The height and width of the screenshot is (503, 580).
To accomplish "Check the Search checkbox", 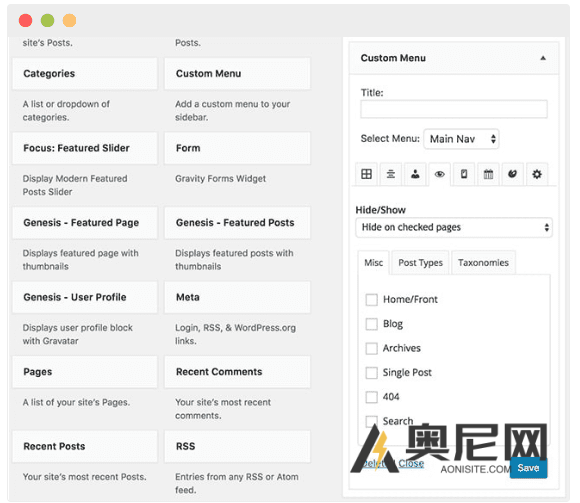I will (x=371, y=421).
